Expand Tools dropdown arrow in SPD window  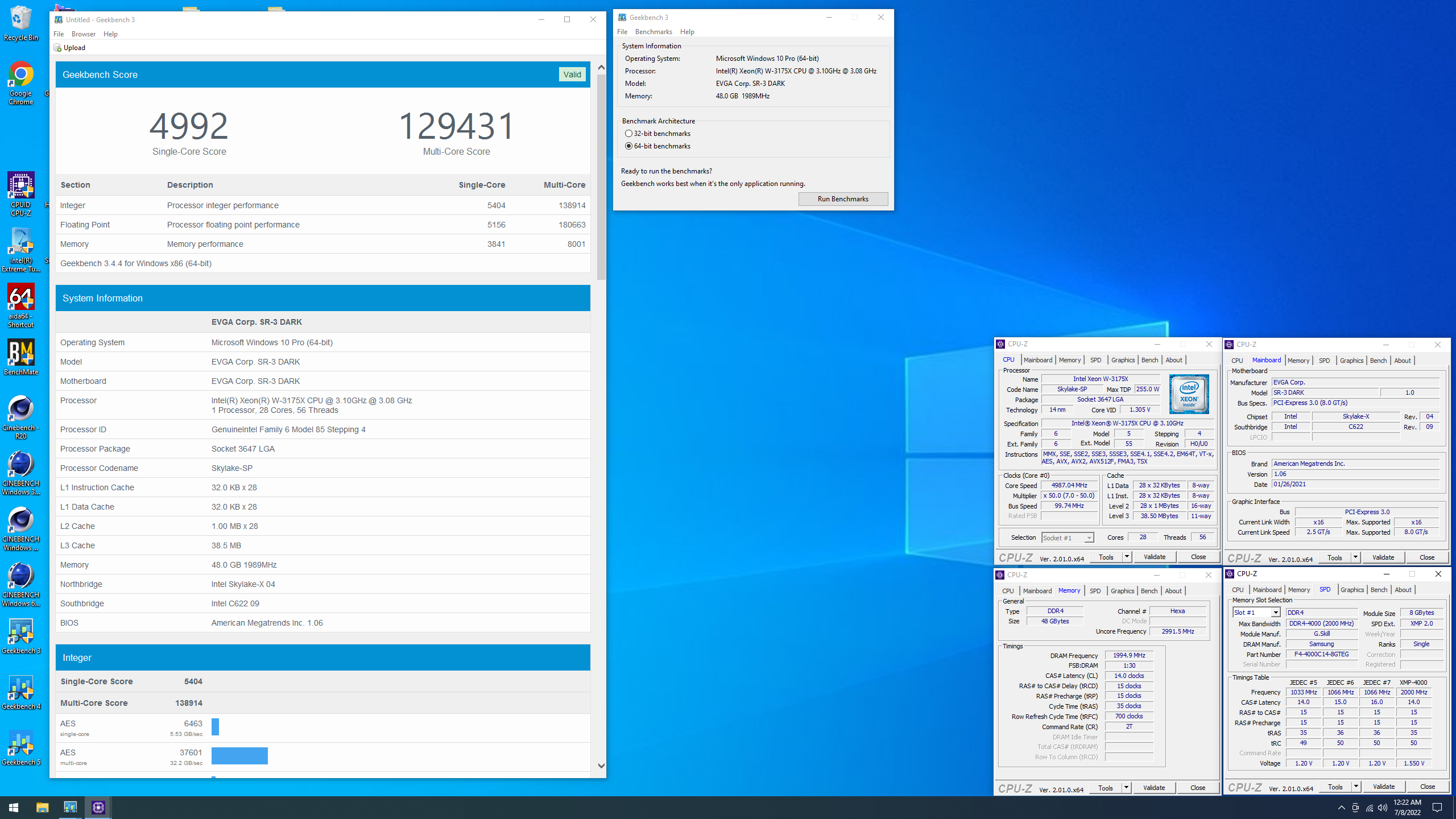[1356, 787]
